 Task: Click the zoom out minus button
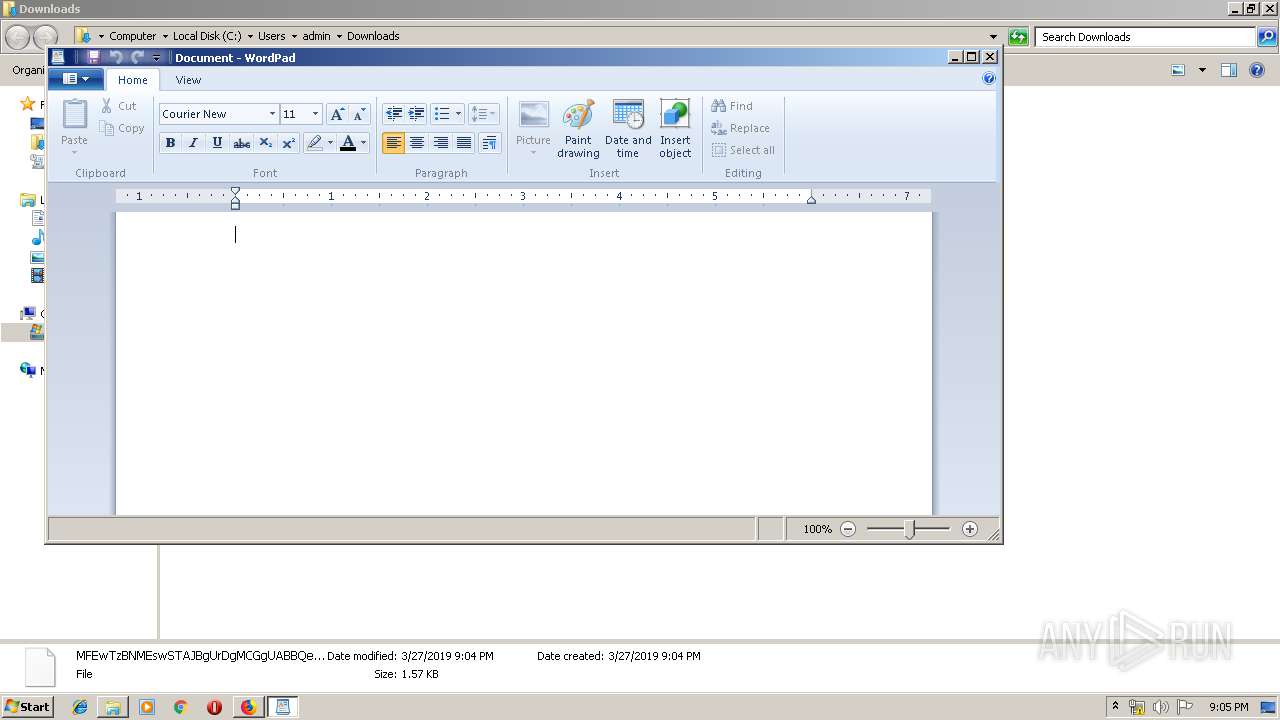click(x=848, y=529)
